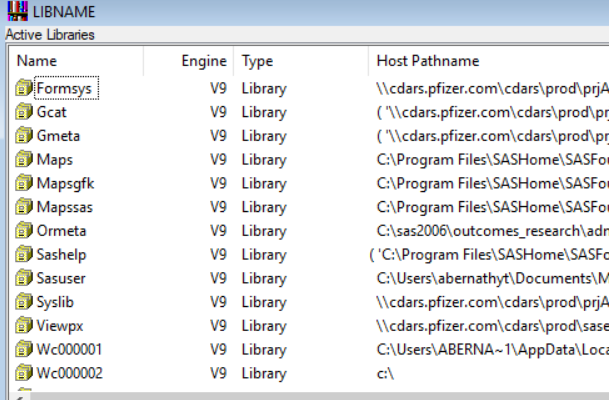This screenshot has height=400, width=609.
Task: Select the Maps library icon
Action: tap(24, 160)
